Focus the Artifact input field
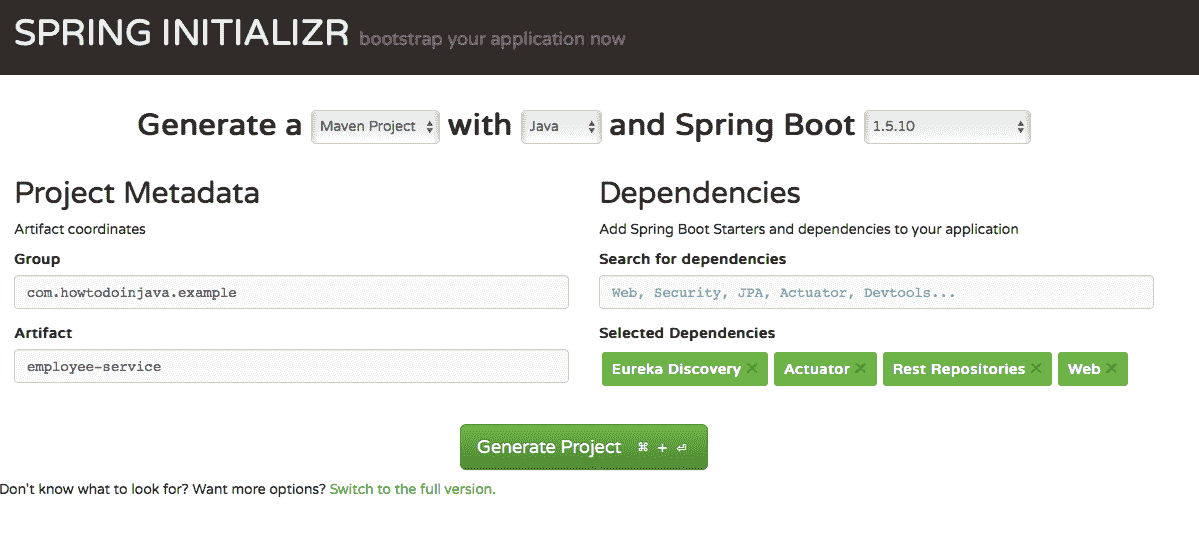 291,366
